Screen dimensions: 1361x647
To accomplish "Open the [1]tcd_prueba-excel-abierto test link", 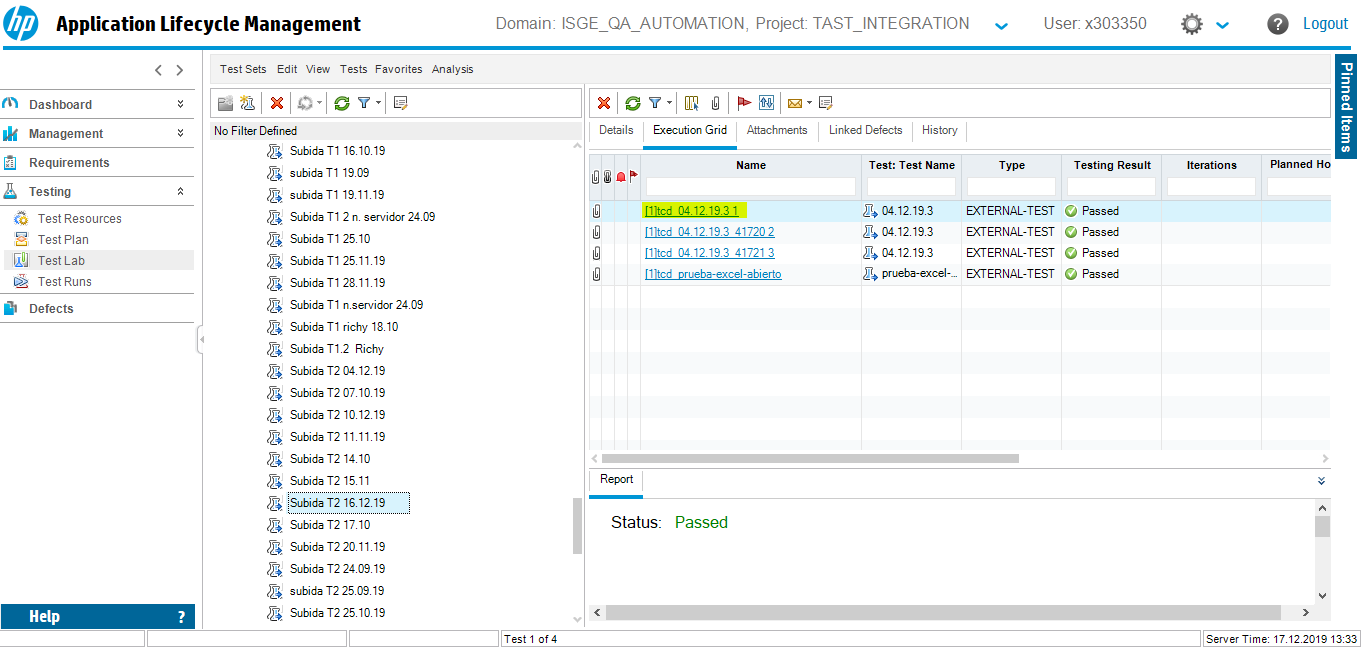I will pos(713,274).
